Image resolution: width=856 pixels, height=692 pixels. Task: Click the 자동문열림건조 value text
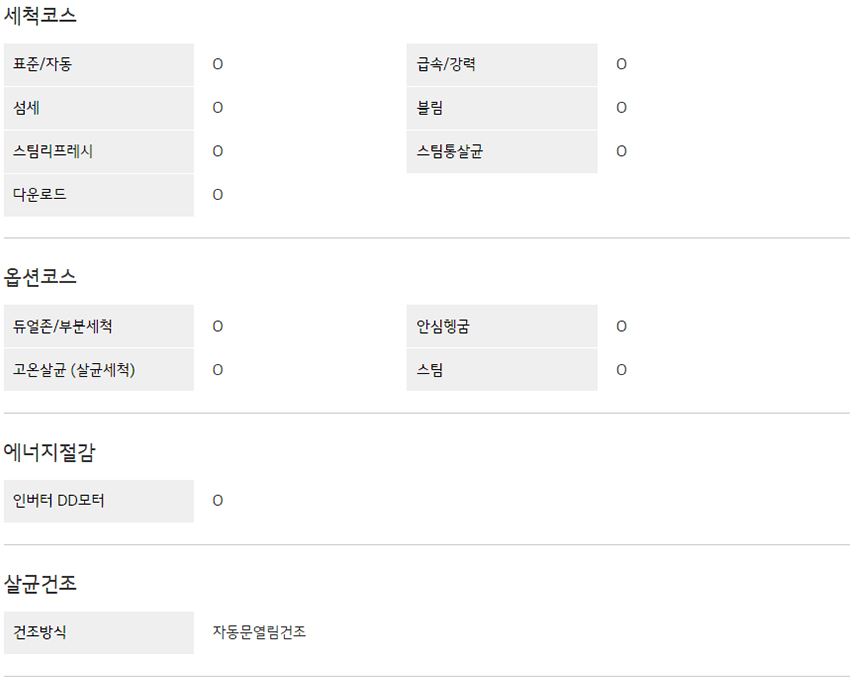[x=259, y=633]
